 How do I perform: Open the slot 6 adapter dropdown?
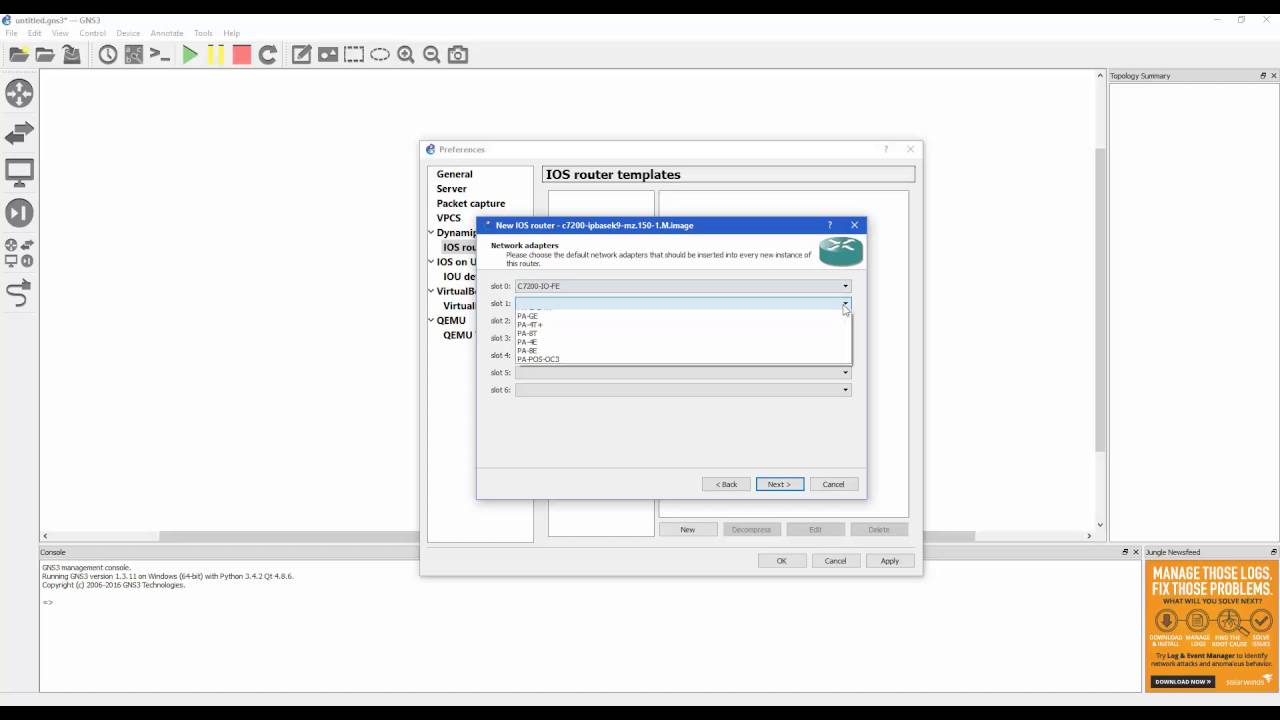tap(683, 390)
